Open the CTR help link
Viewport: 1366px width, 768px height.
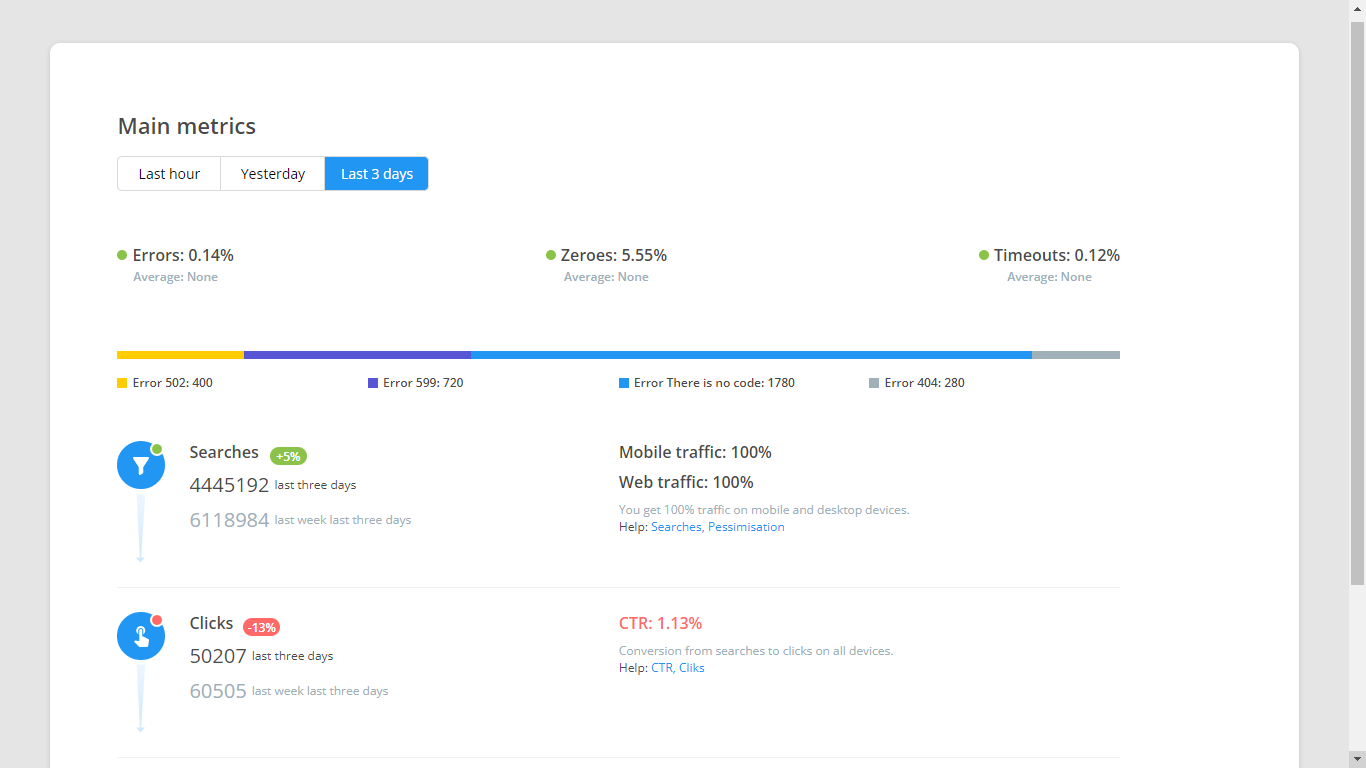point(662,668)
